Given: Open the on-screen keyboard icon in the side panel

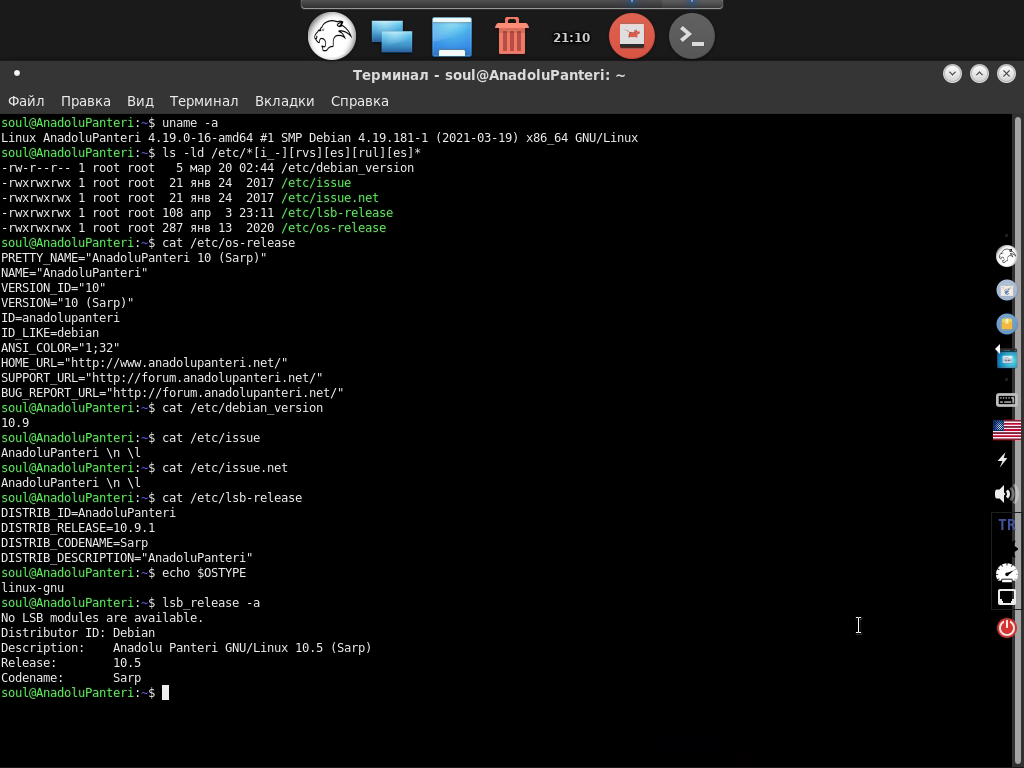Looking at the screenshot, I should coord(1006,400).
